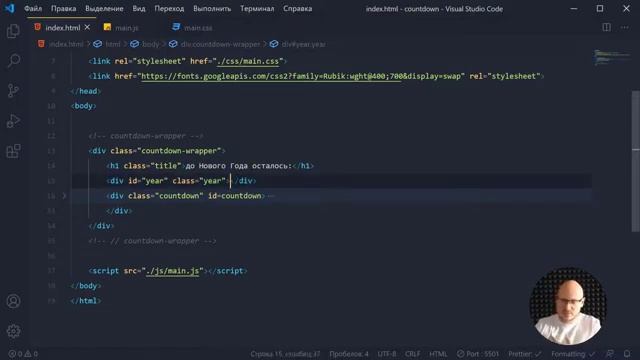The height and width of the screenshot is (360, 640).
Task: Open the Файл menu
Action: [33, 9]
